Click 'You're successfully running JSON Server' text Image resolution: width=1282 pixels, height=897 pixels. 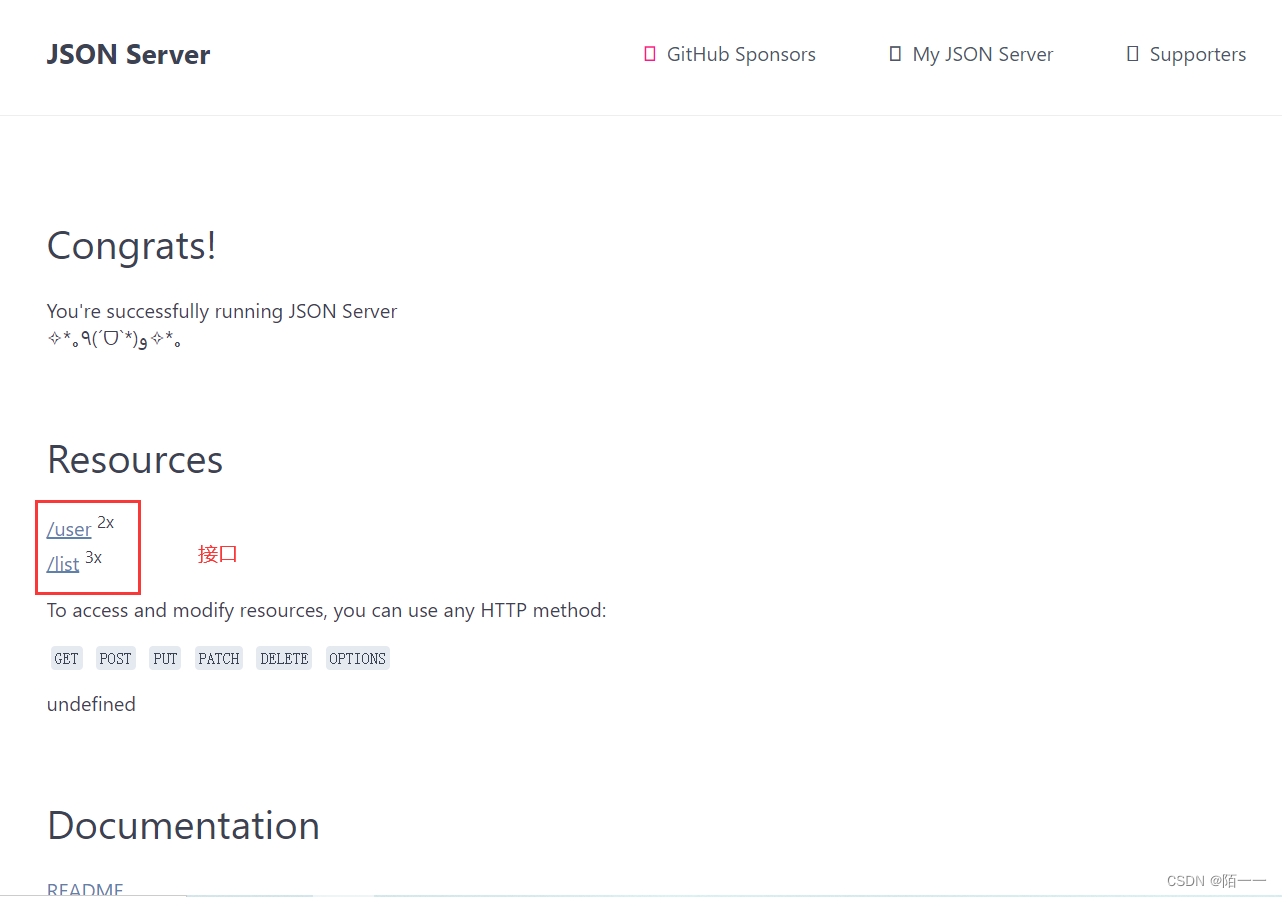[222, 311]
